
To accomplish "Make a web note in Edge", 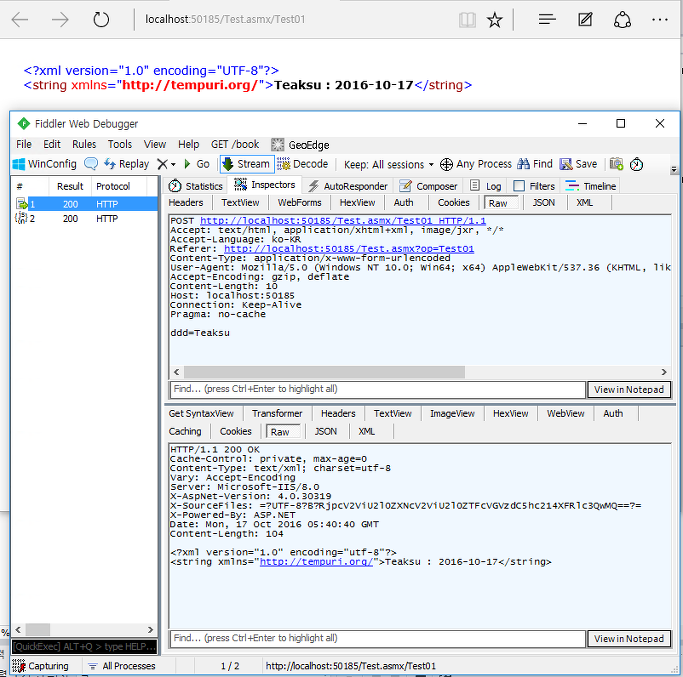I will 585,20.
